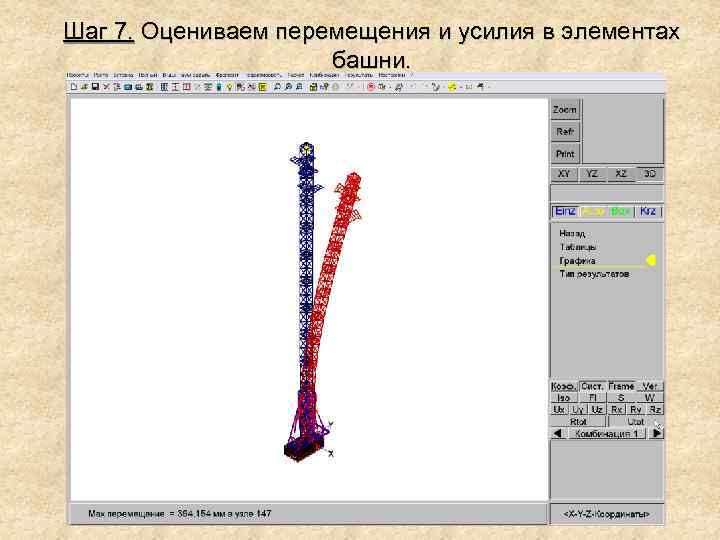Image resolution: width=720 pixels, height=540 pixels.
Task: Open Таблицы in the side menu
Action: tap(578, 247)
